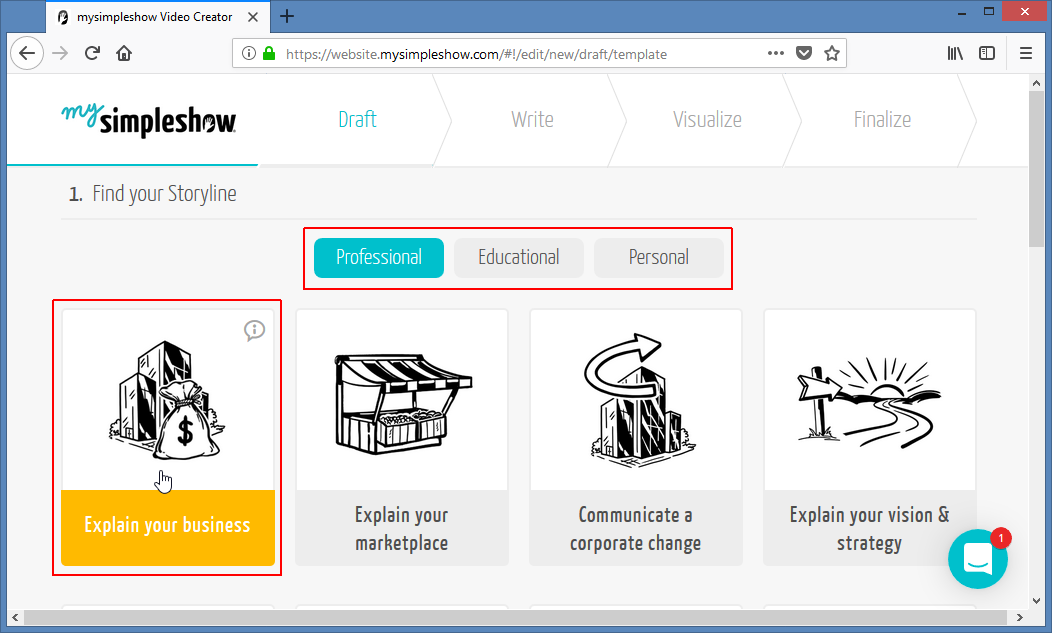Viewport: 1052px width, 633px height.
Task: Open page actions three-dot menu
Action: tap(776, 54)
